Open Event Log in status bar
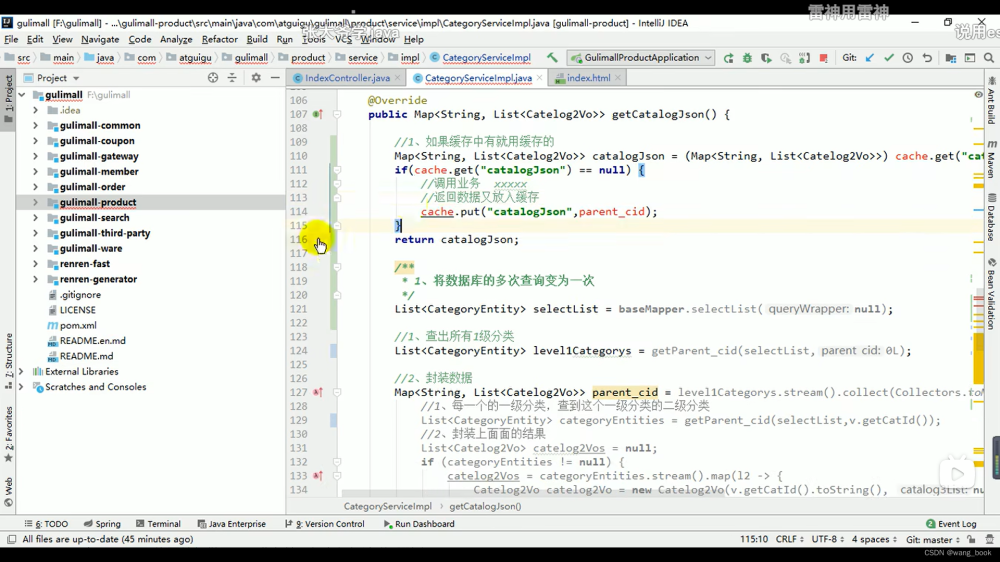Image resolution: width=1000 pixels, height=562 pixels. click(x=951, y=524)
